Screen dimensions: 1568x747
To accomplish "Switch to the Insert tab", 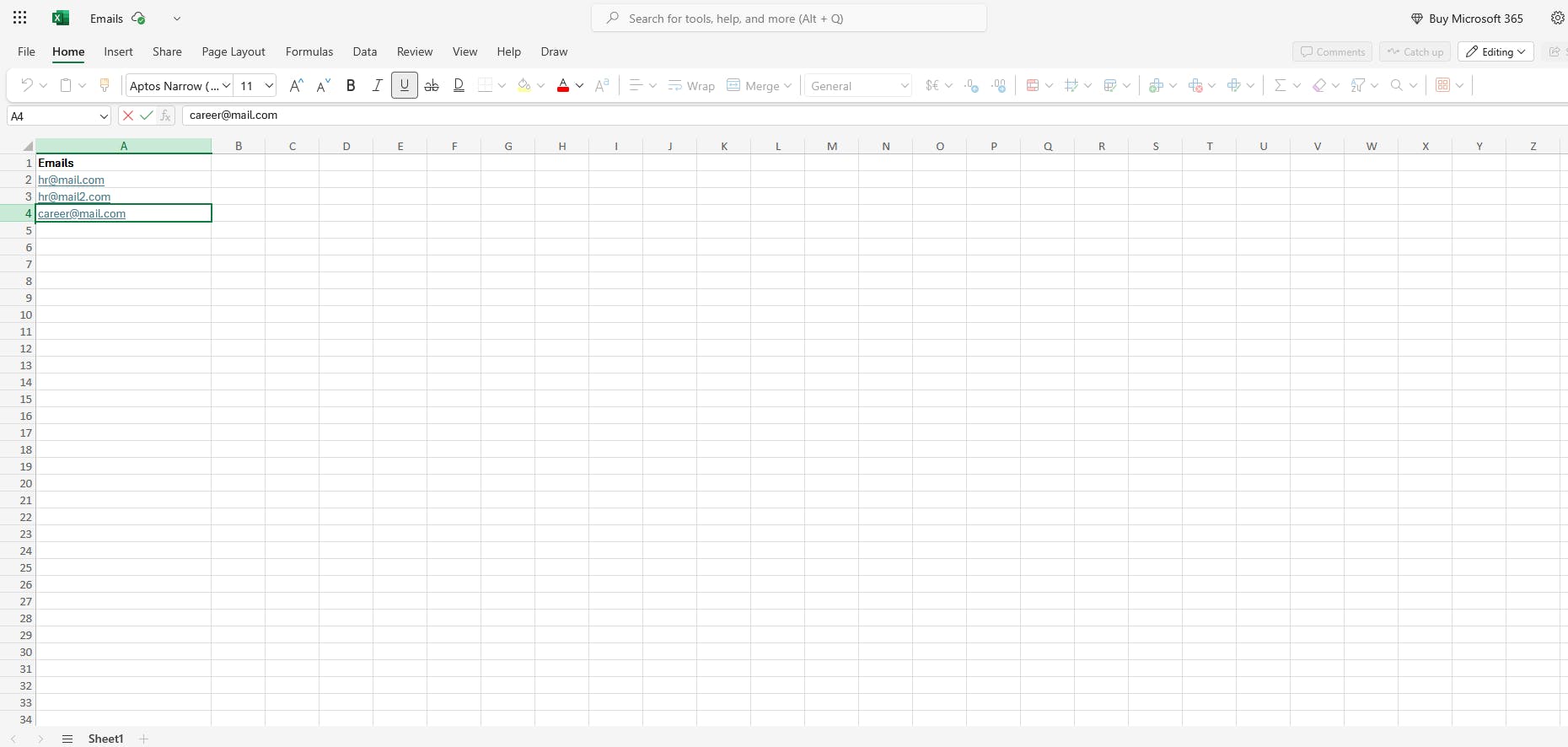I will click(x=118, y=51).
